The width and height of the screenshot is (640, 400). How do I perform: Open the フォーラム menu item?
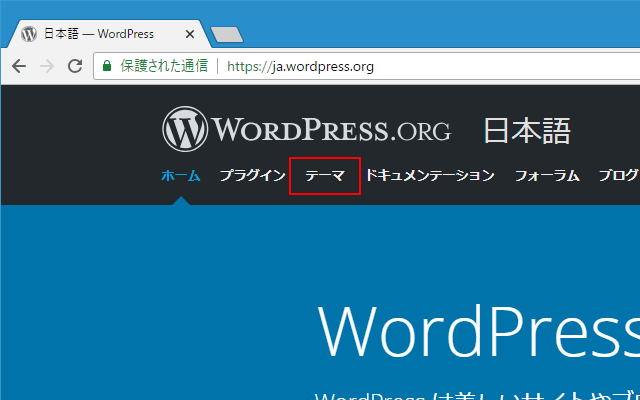pyautogui.click(x=547, y=176)
